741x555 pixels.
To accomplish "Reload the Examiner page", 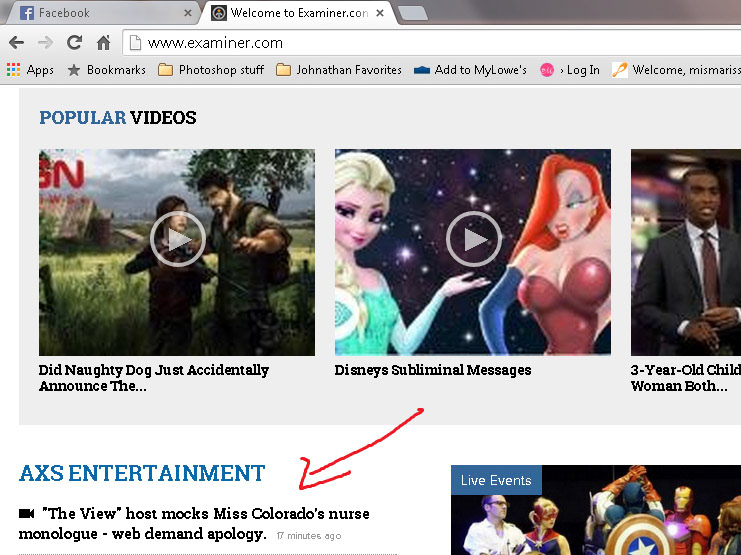I will pyautogui.click(x=74, y=43).
